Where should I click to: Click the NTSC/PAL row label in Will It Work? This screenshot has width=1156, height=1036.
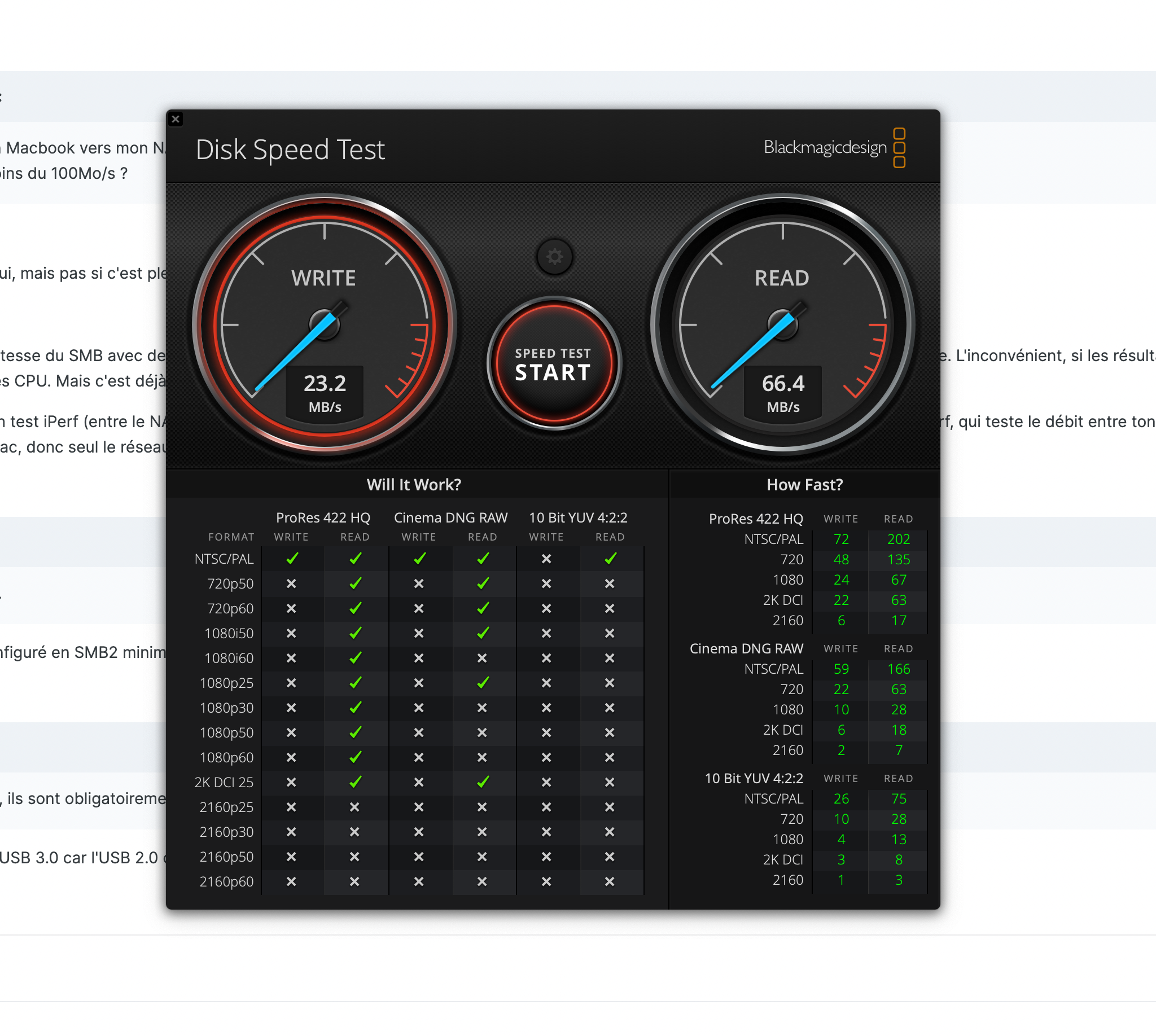pos(224,559)
